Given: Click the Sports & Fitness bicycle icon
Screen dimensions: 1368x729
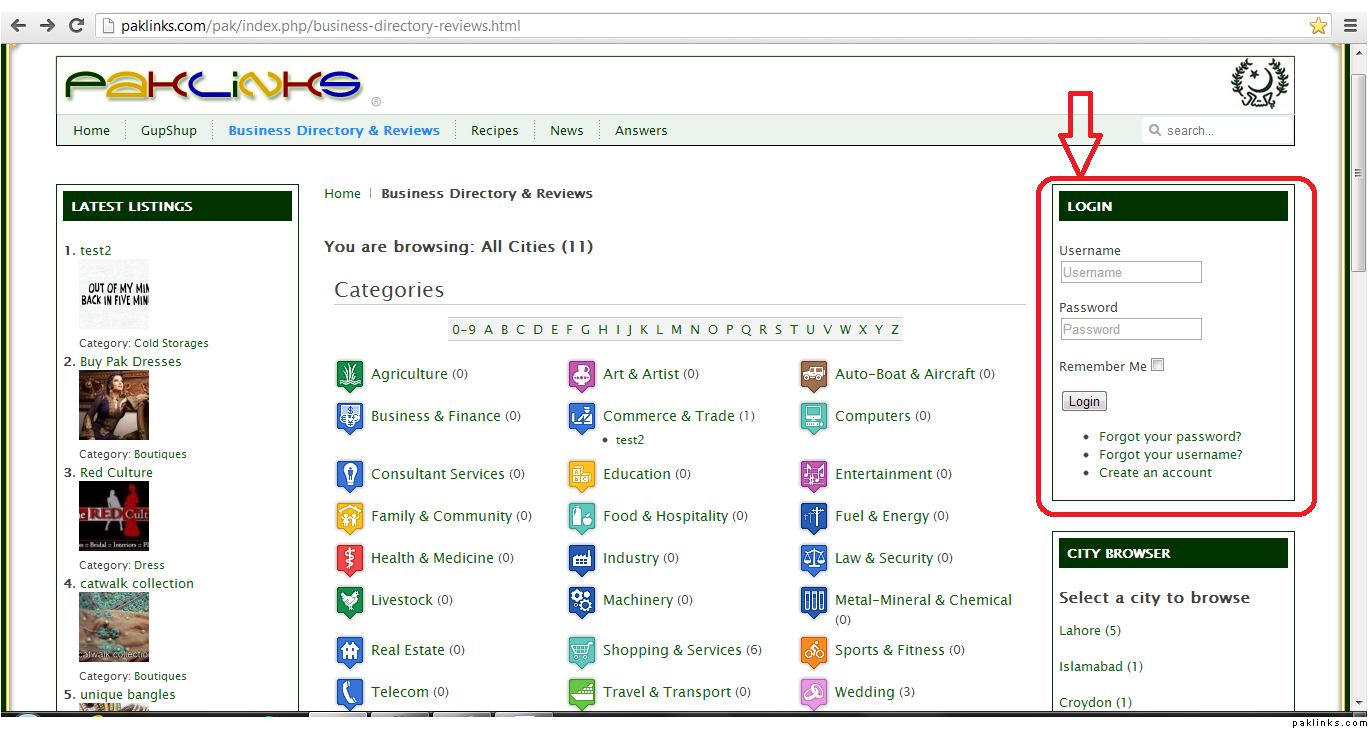Looking at the screenshot, I should [813, 651].
